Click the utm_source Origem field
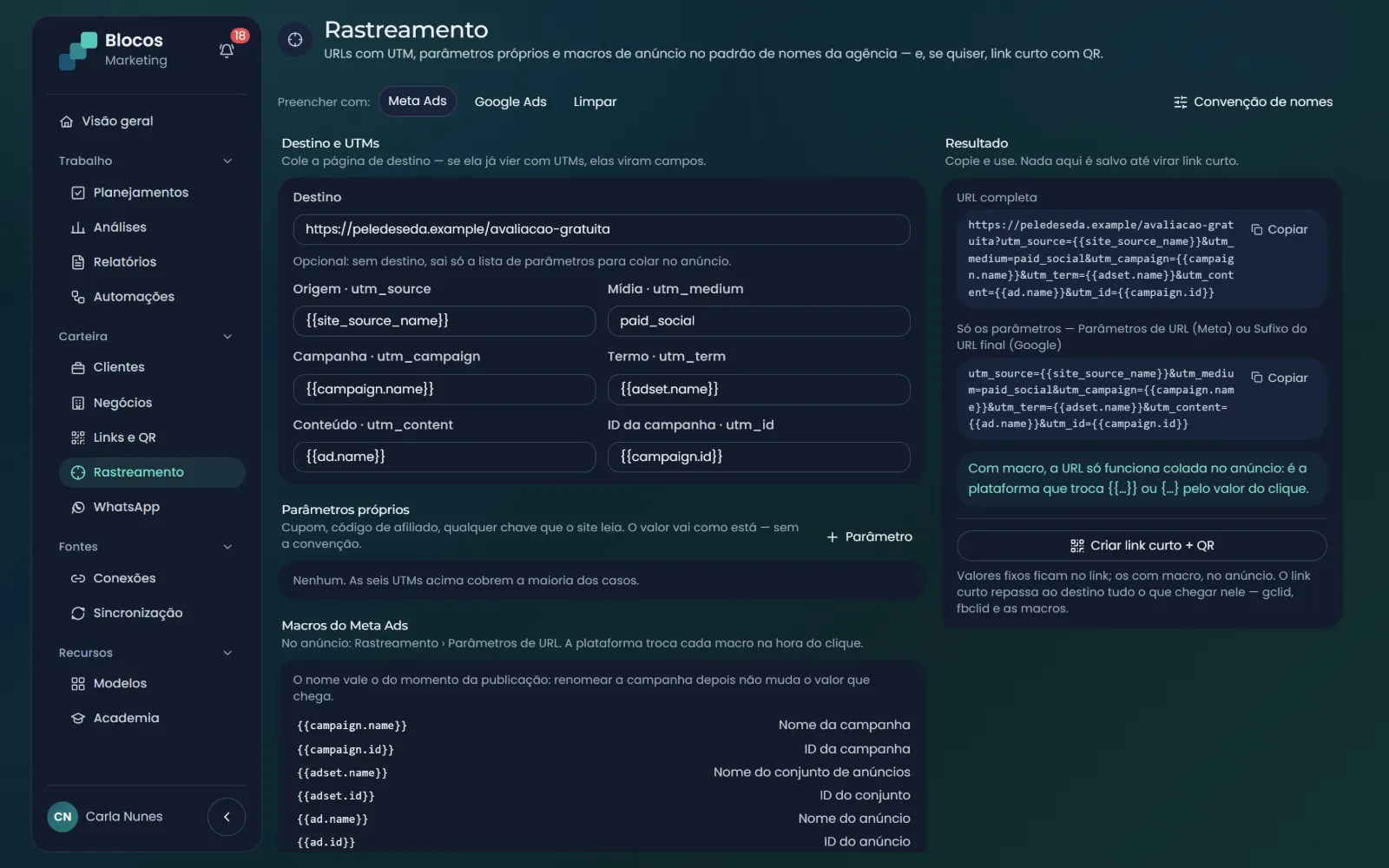 (x=444, y=320)
